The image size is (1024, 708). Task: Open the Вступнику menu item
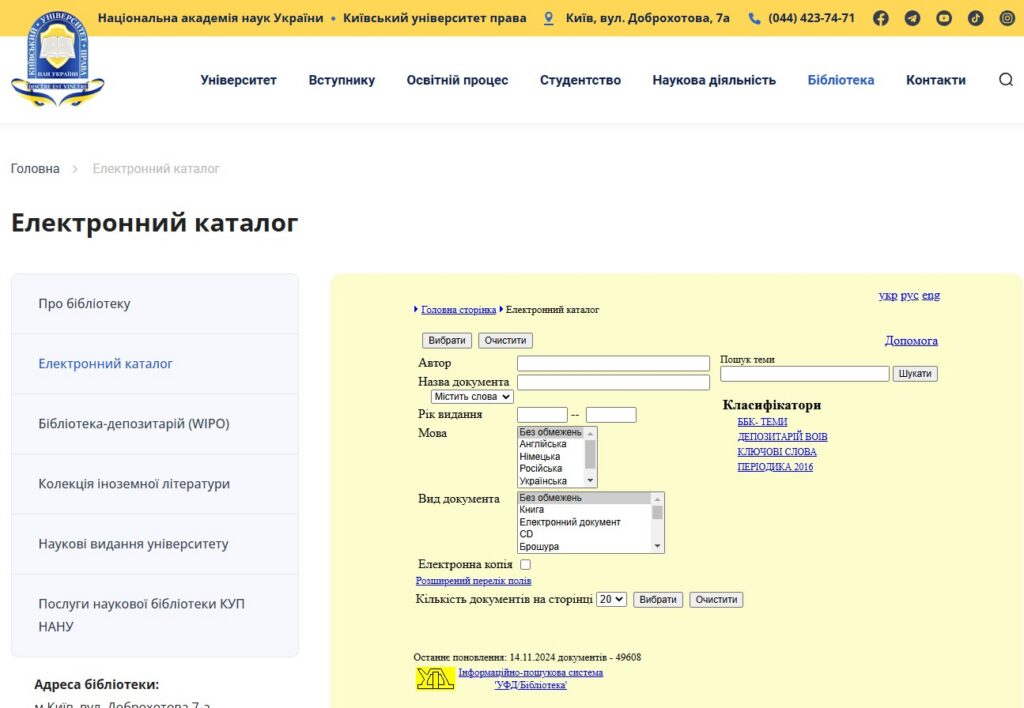click(x=341, y=80)
